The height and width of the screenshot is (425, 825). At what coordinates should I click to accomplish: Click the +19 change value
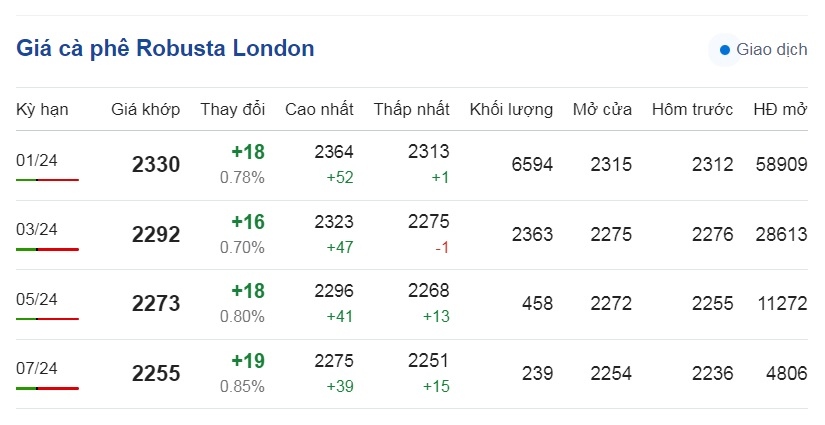(248, 361)
